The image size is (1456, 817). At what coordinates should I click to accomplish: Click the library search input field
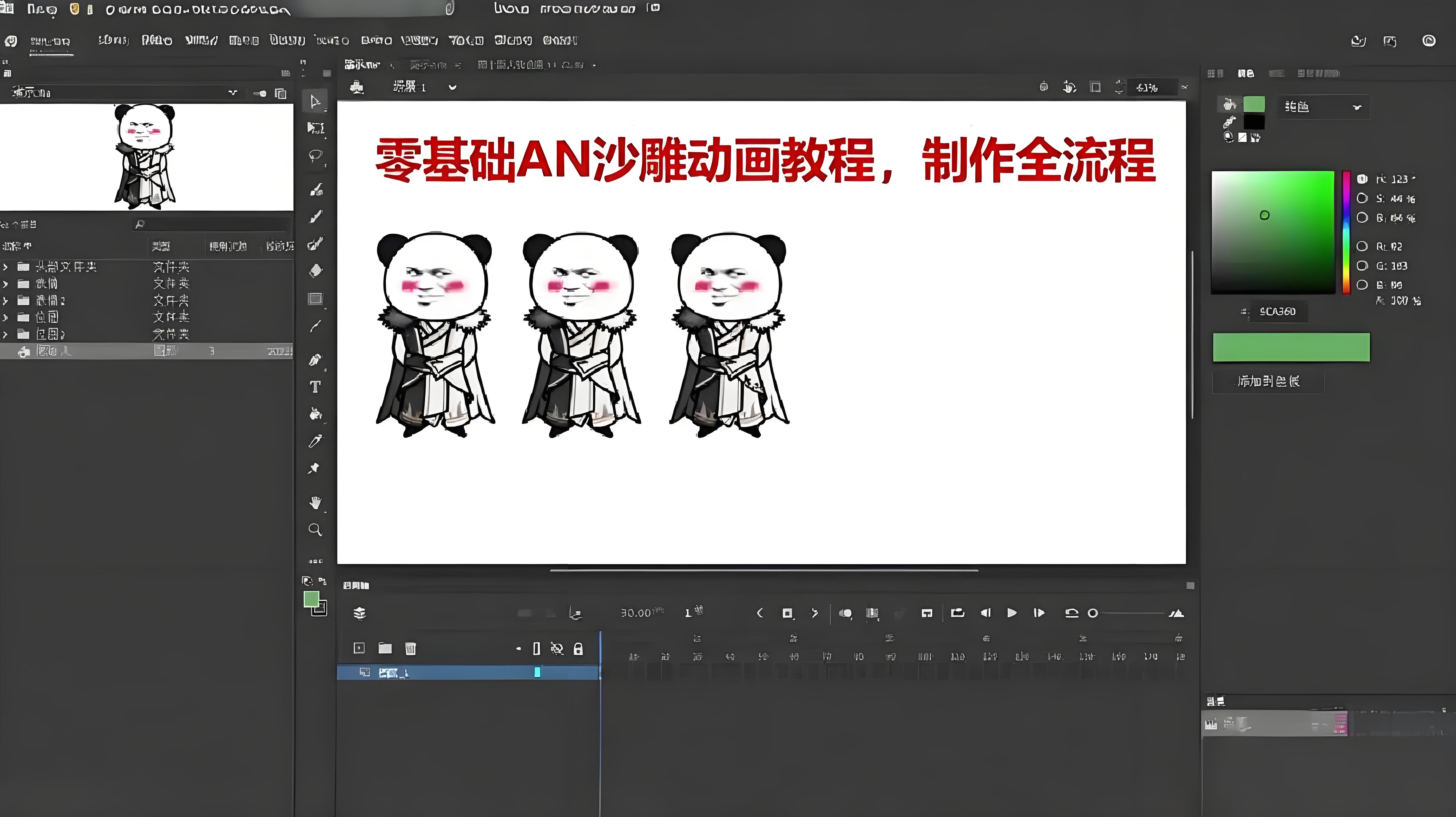(212, 225)
